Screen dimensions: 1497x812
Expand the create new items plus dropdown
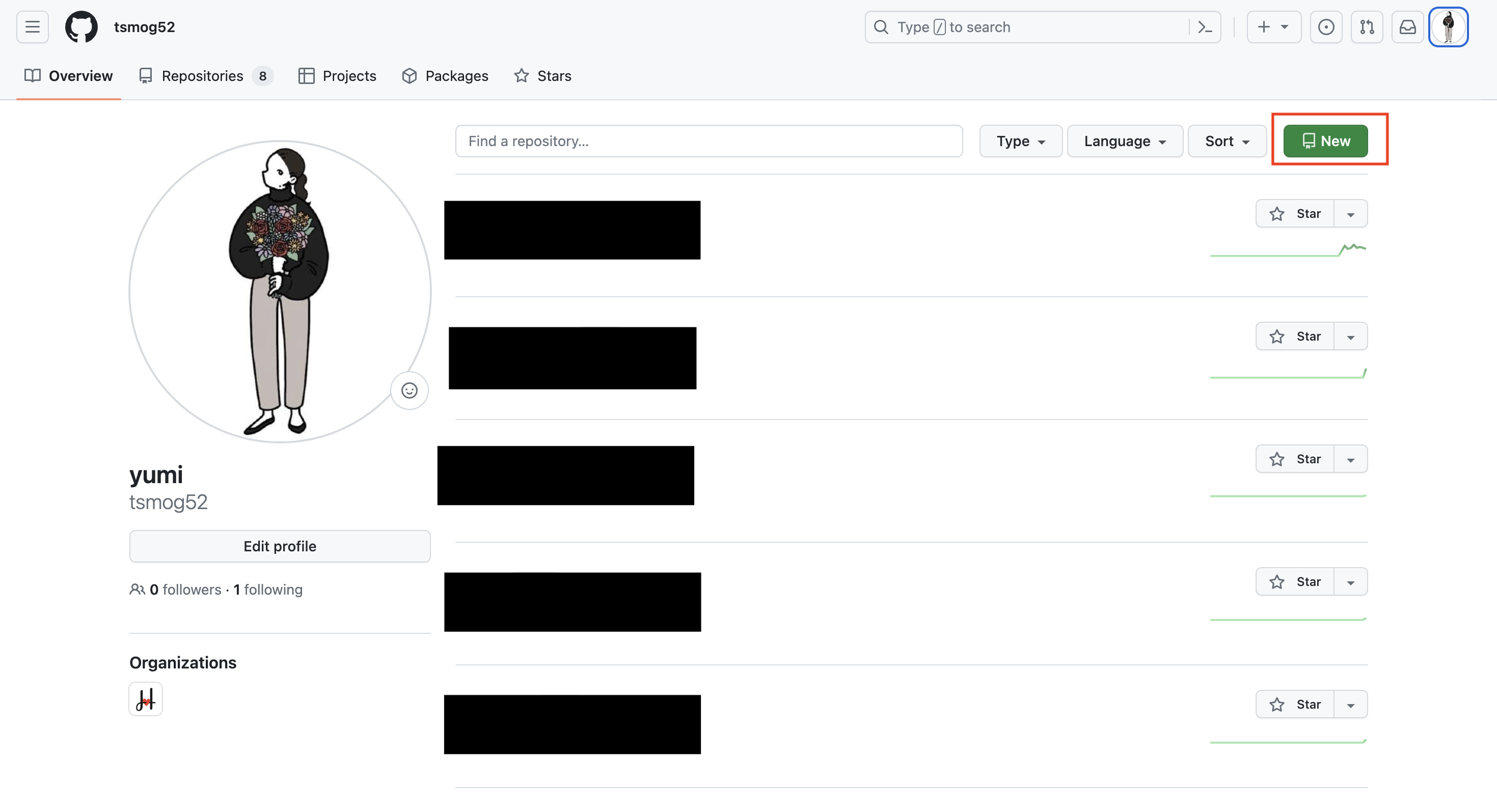tap(1273, 26)
